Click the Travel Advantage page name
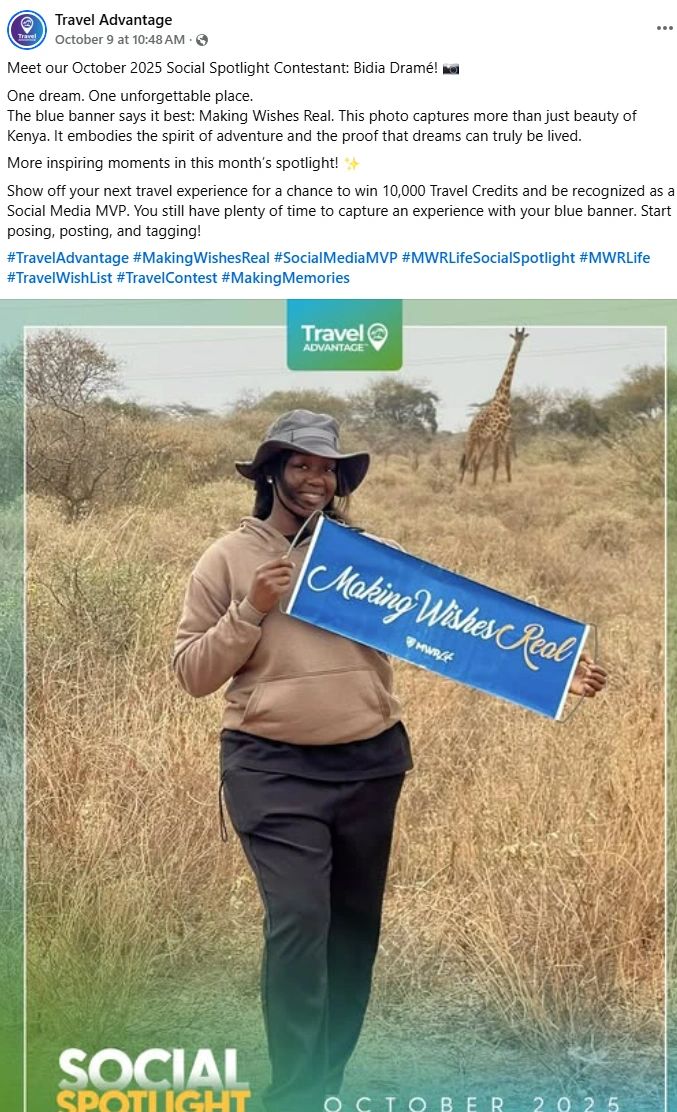677x1112 pixels. [113, 20]
